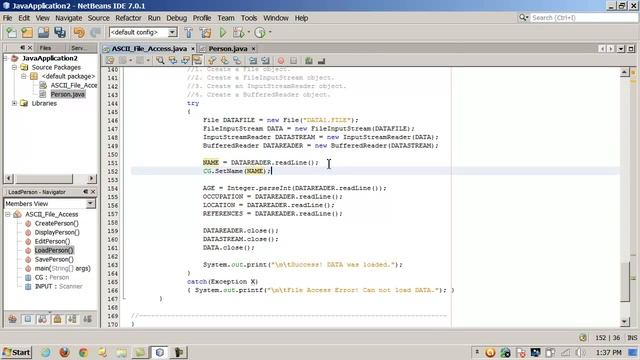The image size is (640, 360).
Task: Click the Shift Line Right icon
Action: point(266,61)
